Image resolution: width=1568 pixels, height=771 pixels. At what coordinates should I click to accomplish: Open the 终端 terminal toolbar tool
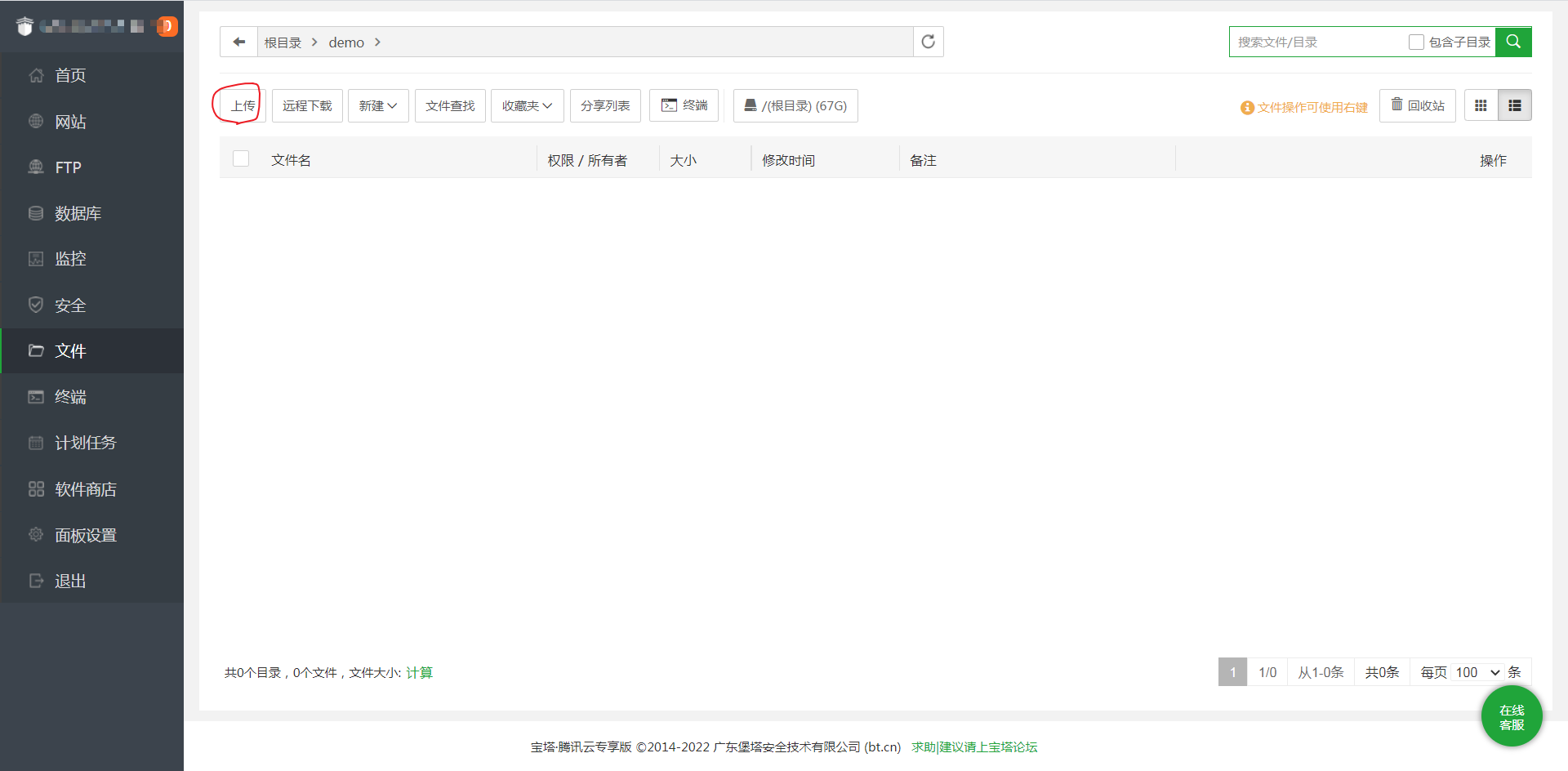[x=684, y=105]
